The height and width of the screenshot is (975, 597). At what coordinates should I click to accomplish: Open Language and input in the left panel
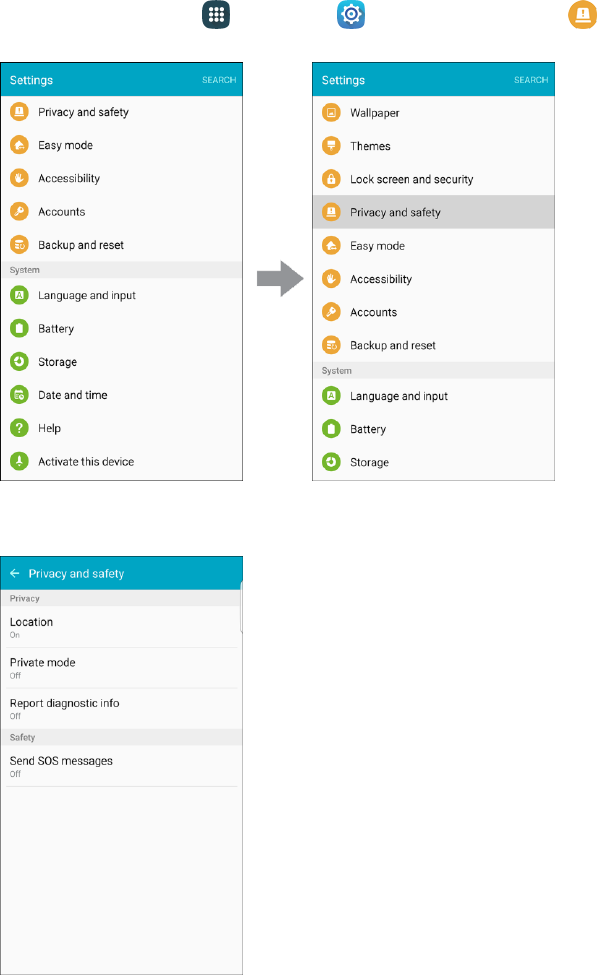point(121,295)
